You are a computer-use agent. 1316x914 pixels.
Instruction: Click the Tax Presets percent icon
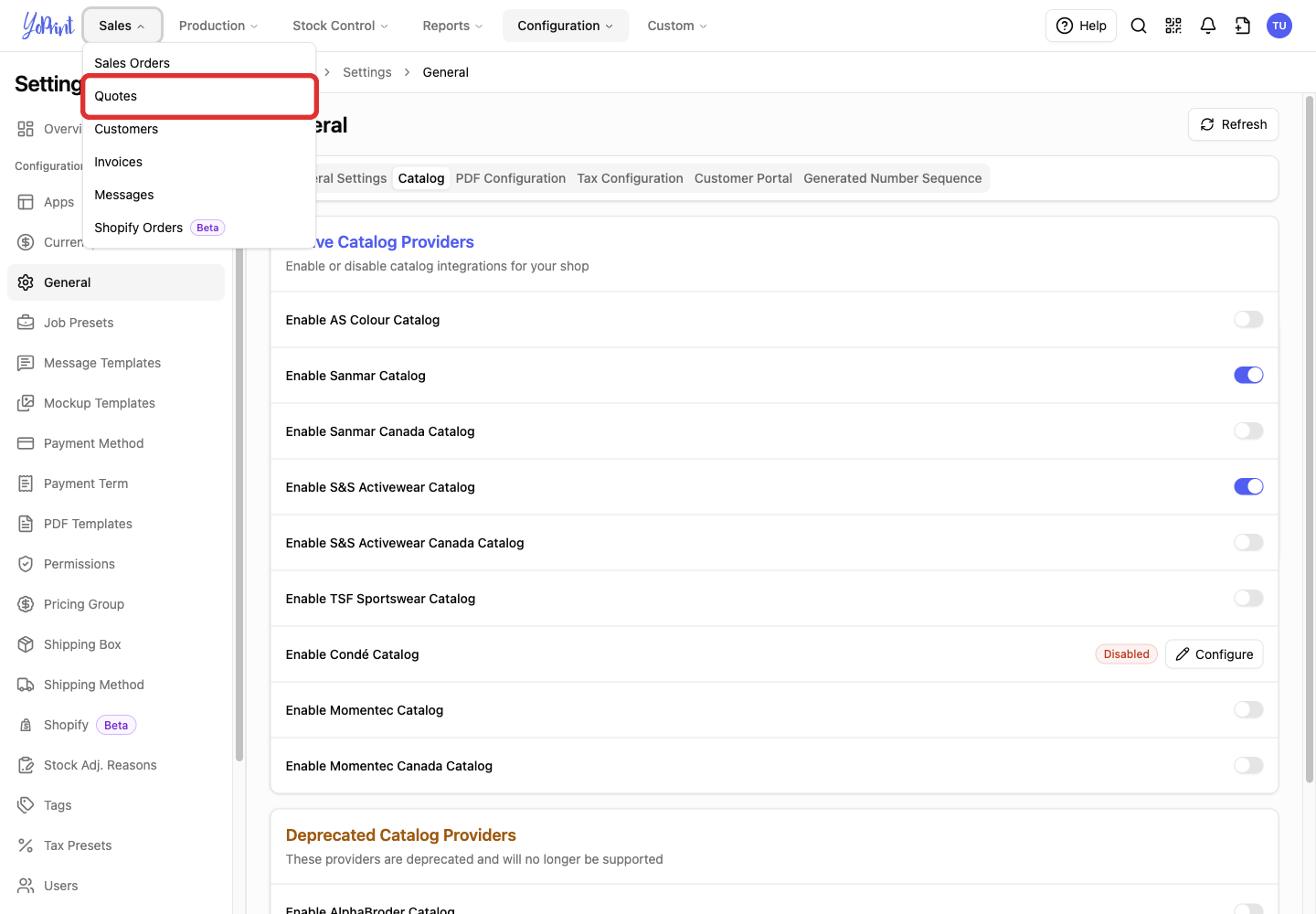tap(26, 845)
